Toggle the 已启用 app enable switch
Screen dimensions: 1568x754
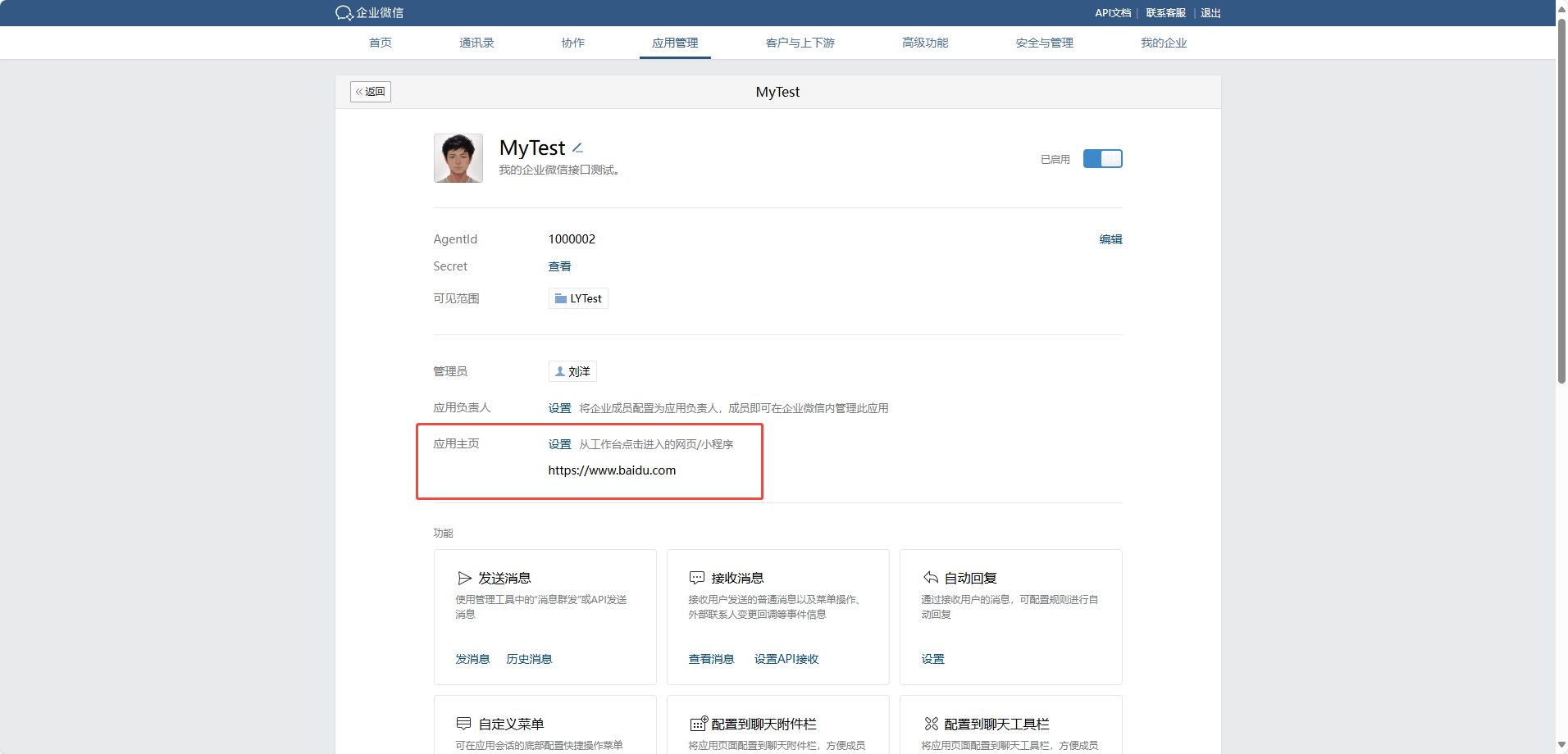[1102, 159]
